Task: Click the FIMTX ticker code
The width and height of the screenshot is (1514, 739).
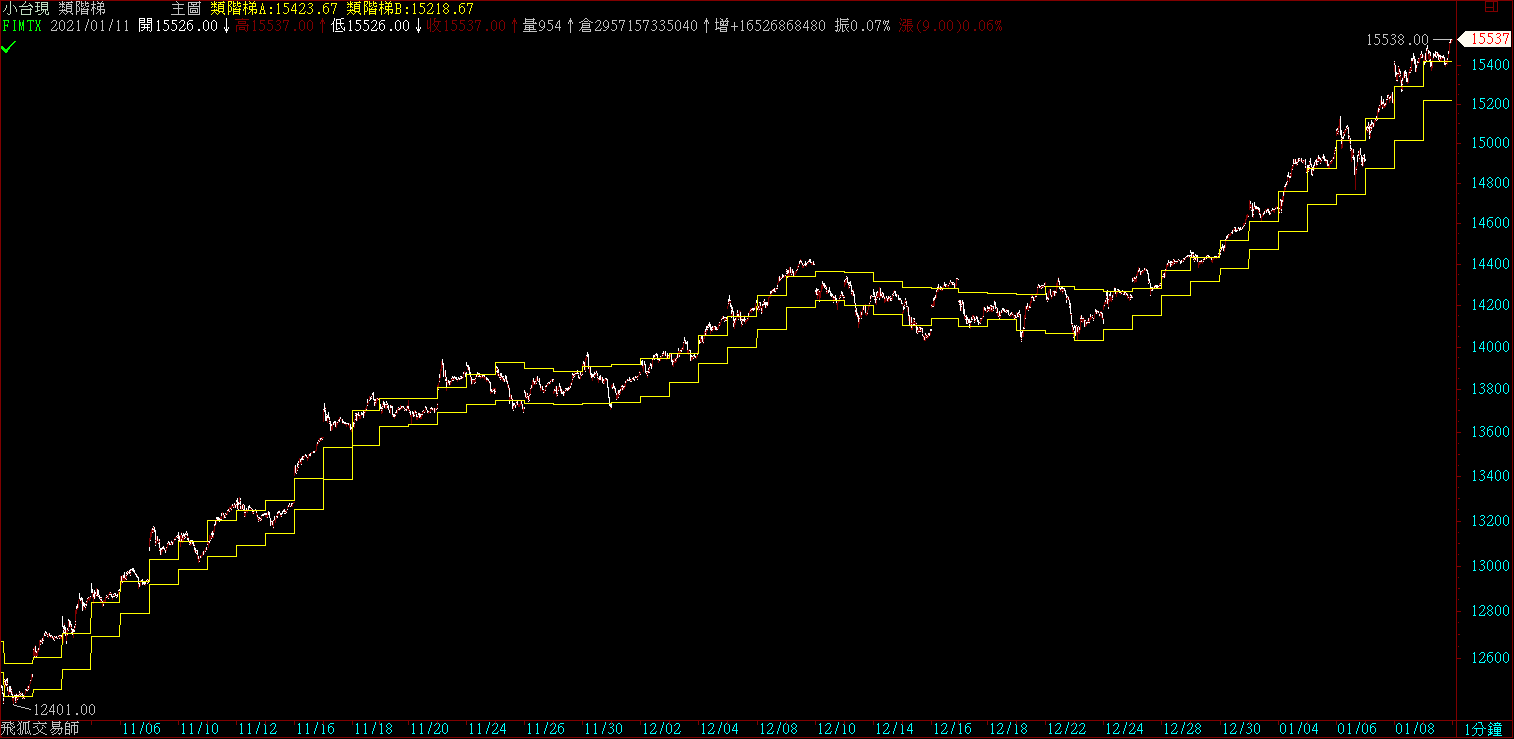Action: pos(22,25)
